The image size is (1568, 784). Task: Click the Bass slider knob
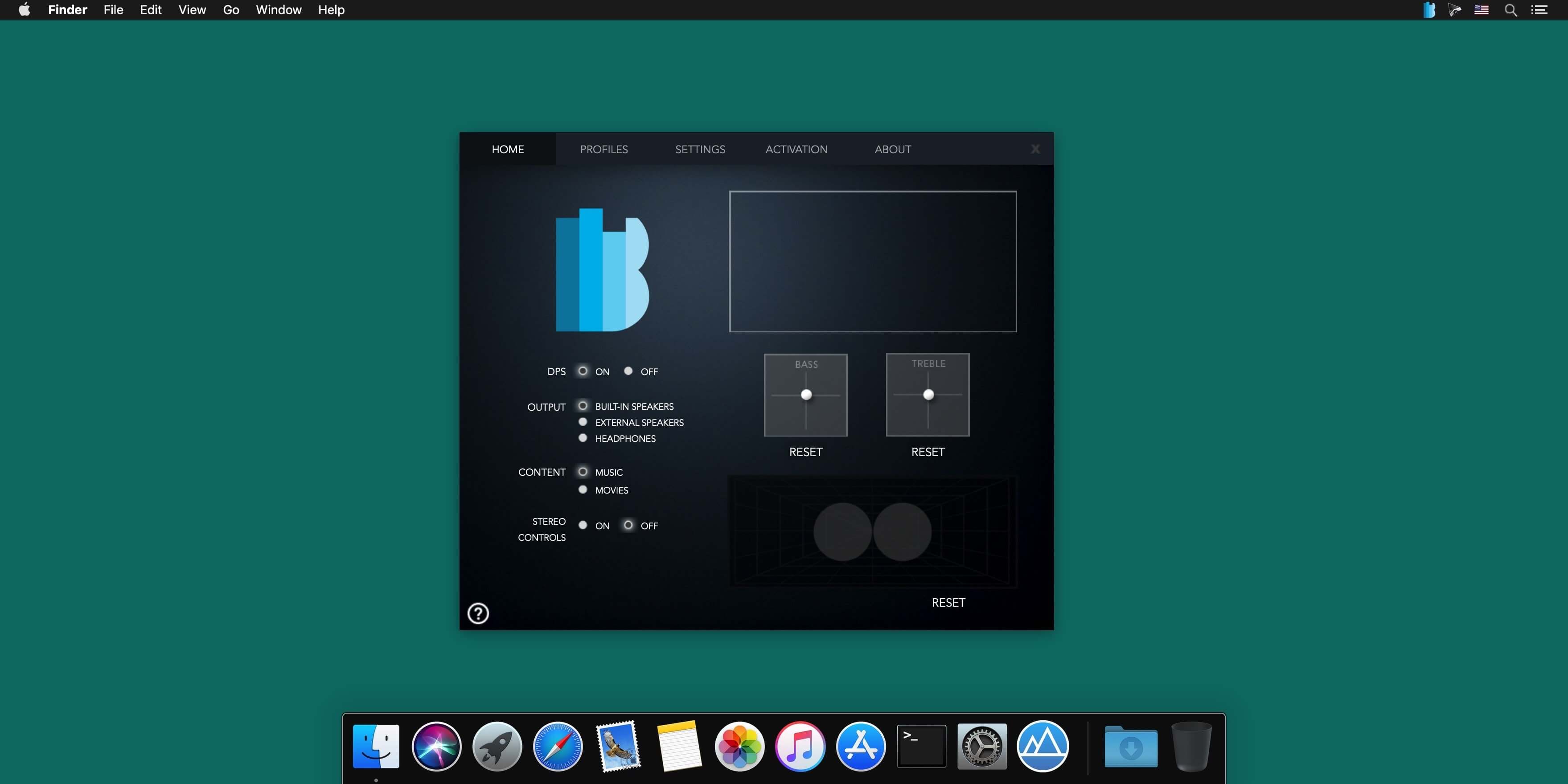click(x=806, y=395)
